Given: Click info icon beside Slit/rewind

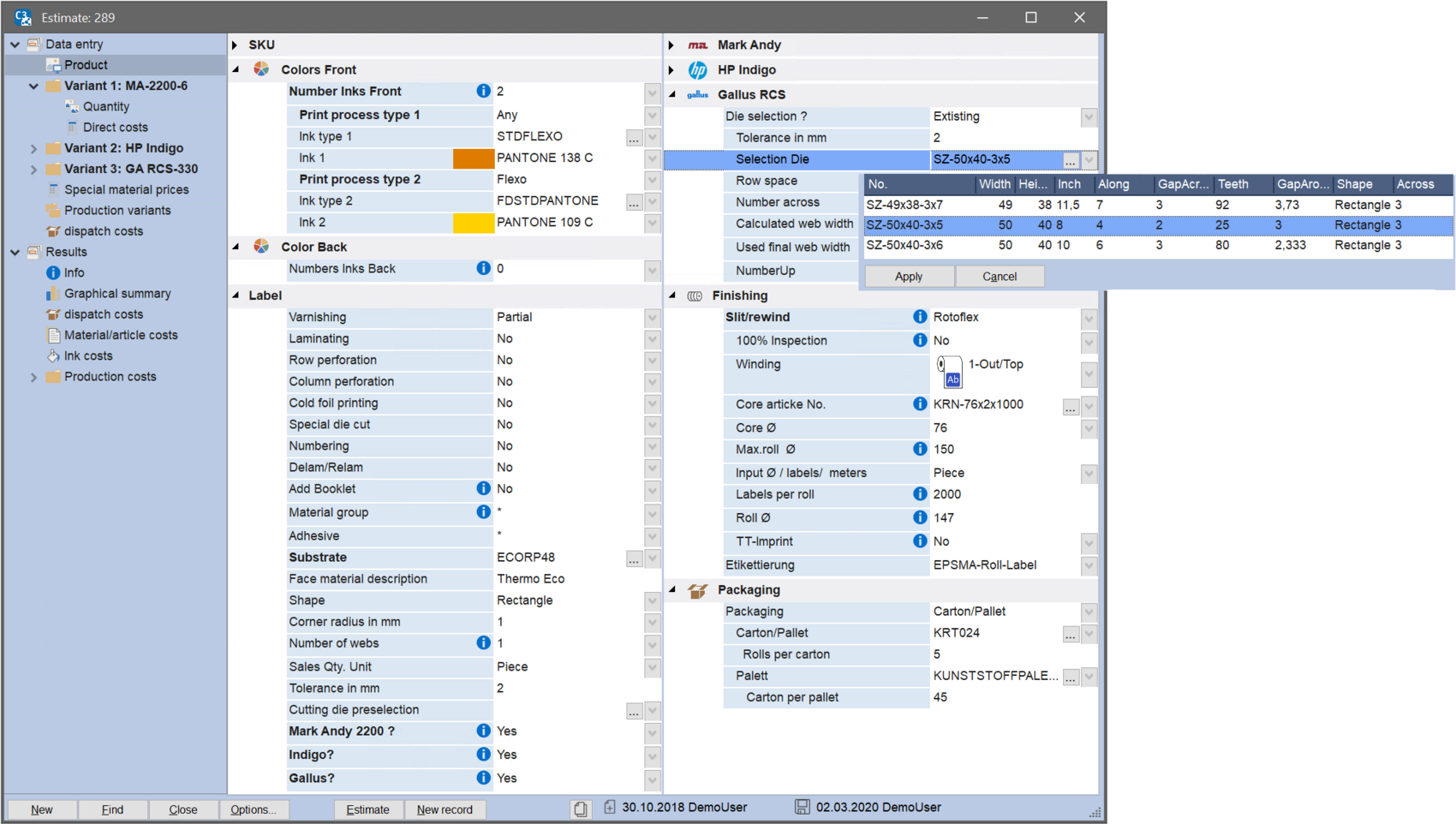Looking at the screenshot, I should coord(920,317).
